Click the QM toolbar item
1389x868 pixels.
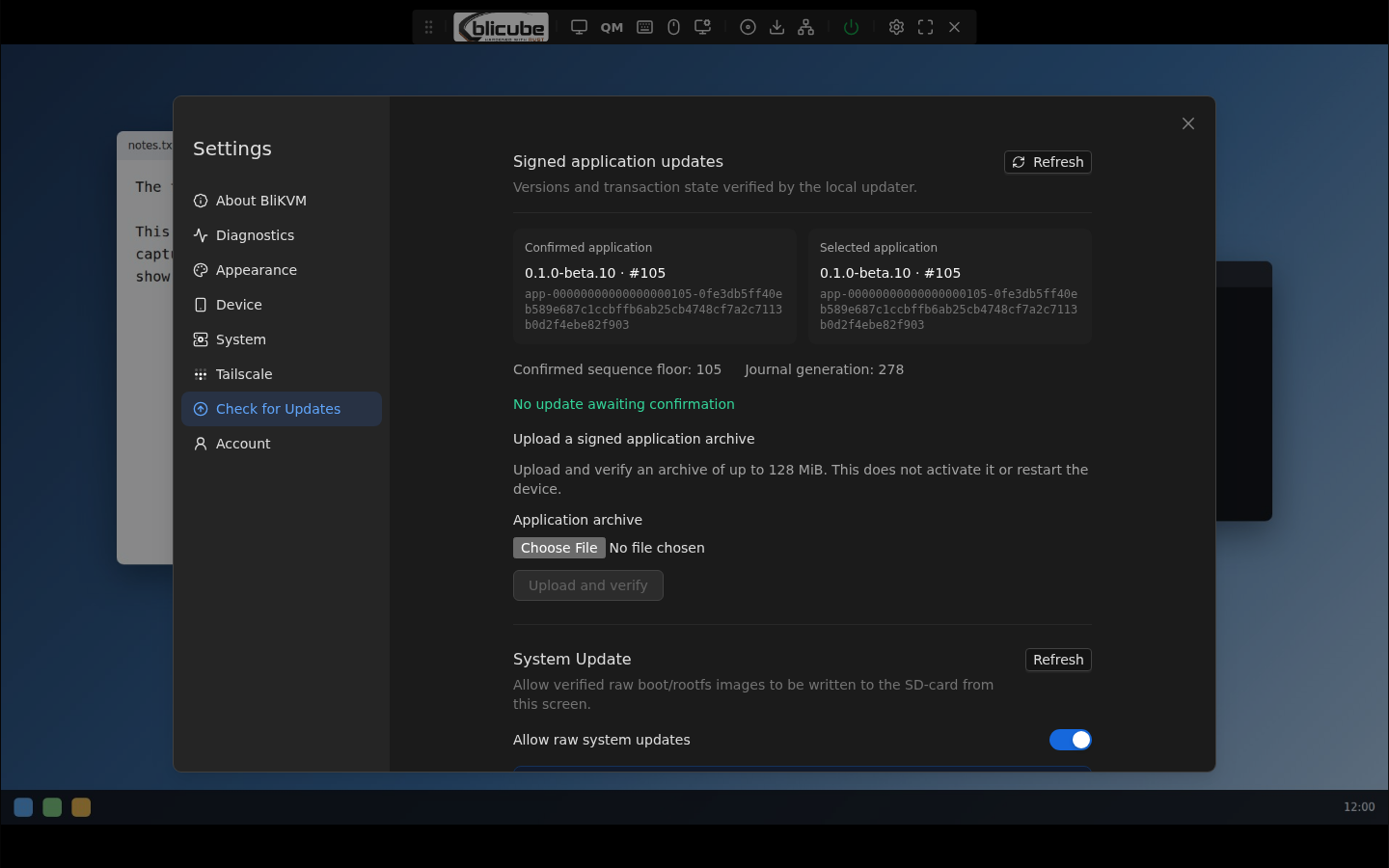click(x=612, y=27)
